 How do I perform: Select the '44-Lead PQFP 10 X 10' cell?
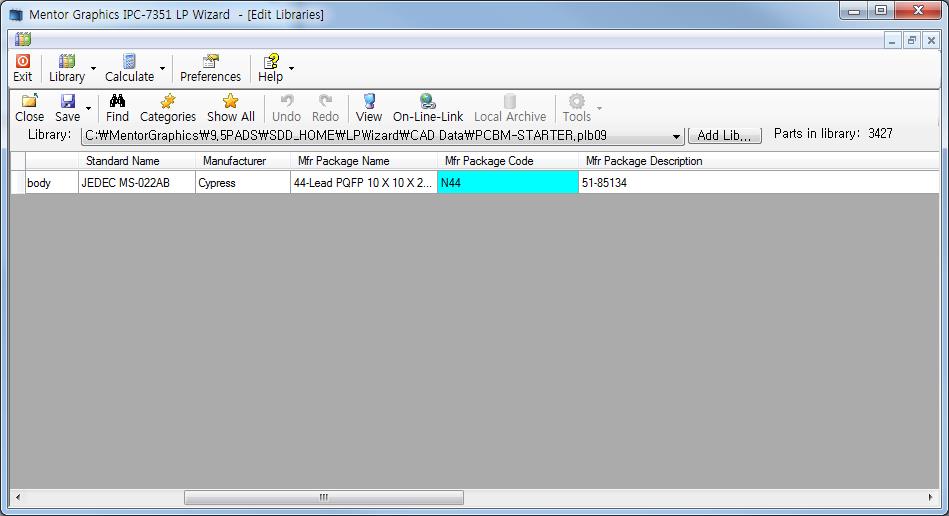pos(364,183)
